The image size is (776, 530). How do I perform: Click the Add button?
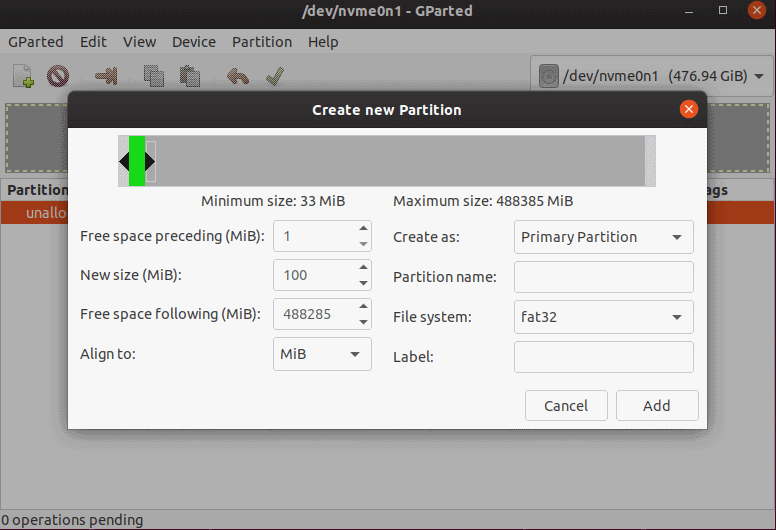657,406
